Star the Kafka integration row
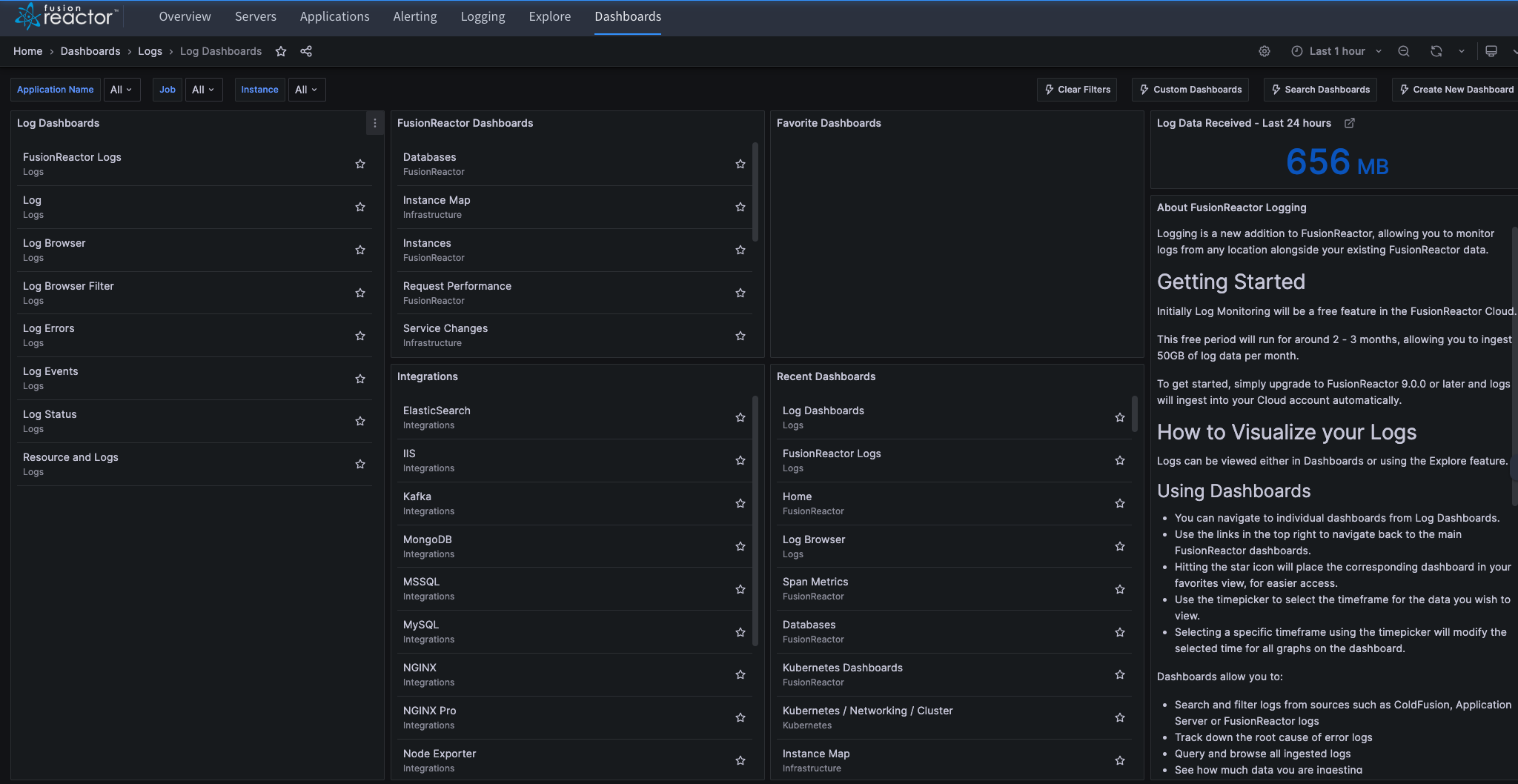This screenshot has height=784, width=1518. tap(740, 503)
